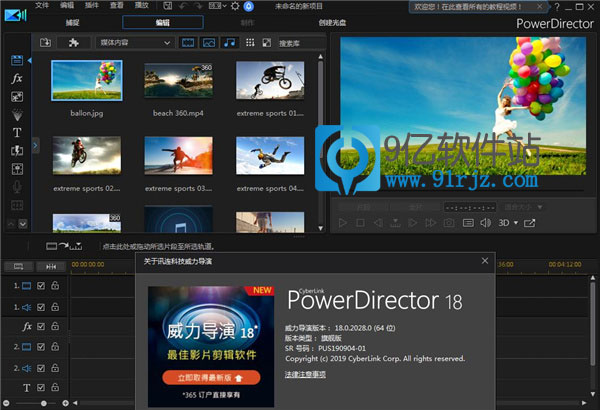The image size is (600, 410).
Task: Click the help question mark icon
Action: coord(557,7)
